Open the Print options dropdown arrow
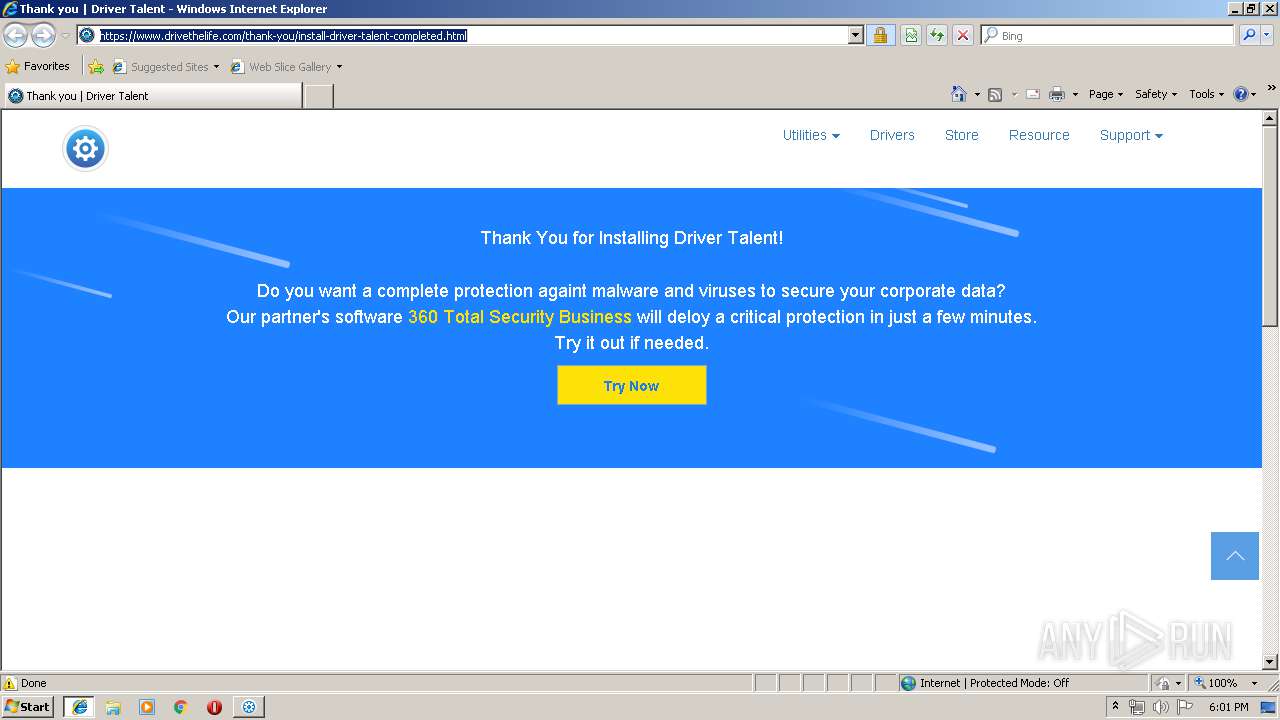Viewport: 1280px width, 720px height. click(x=1075, y=95)
